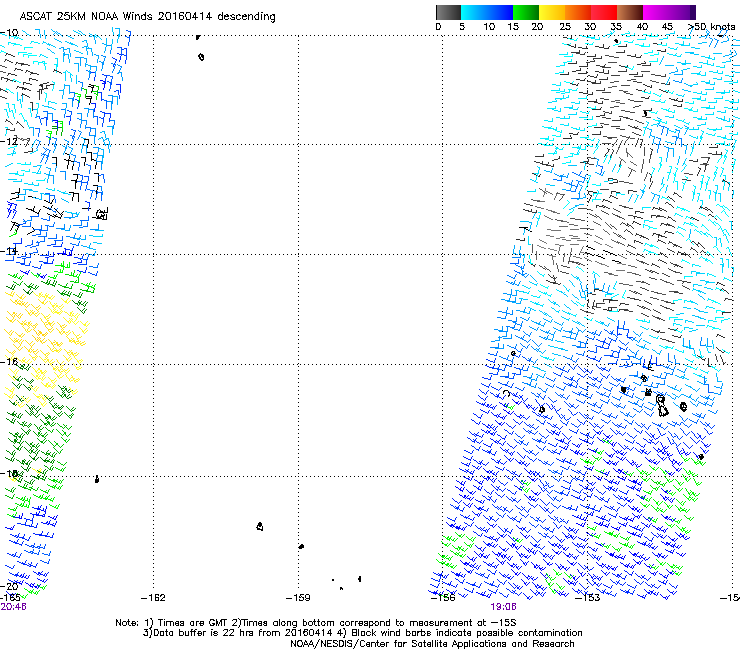The width and height of the screenshot is (740, 650).
Task: Click the note line starting "Note: 1) Times are GMT"
Action: pos(316,623)
